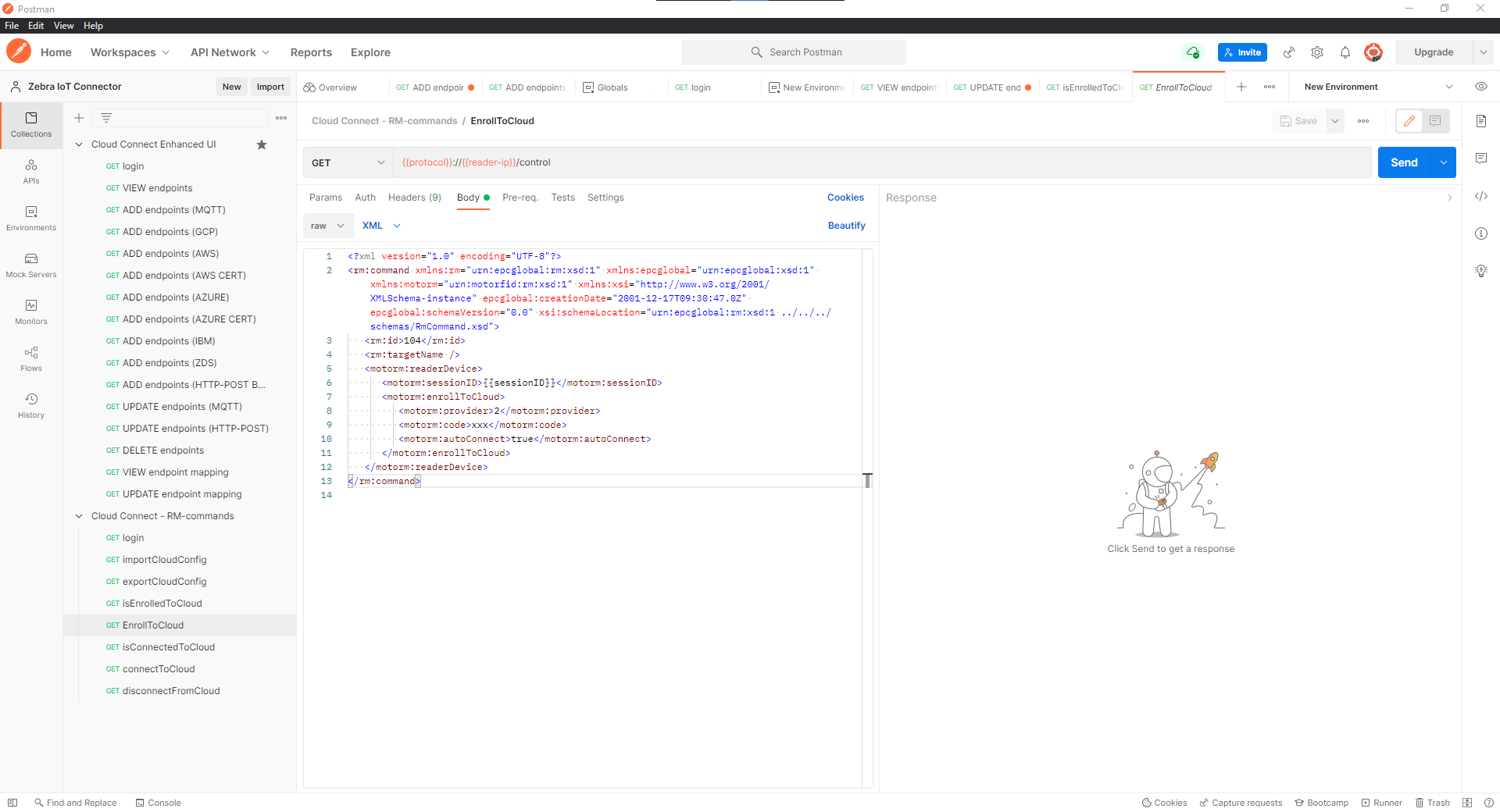Click the New button
The image size is (1500, 812).
coord(231,87)
